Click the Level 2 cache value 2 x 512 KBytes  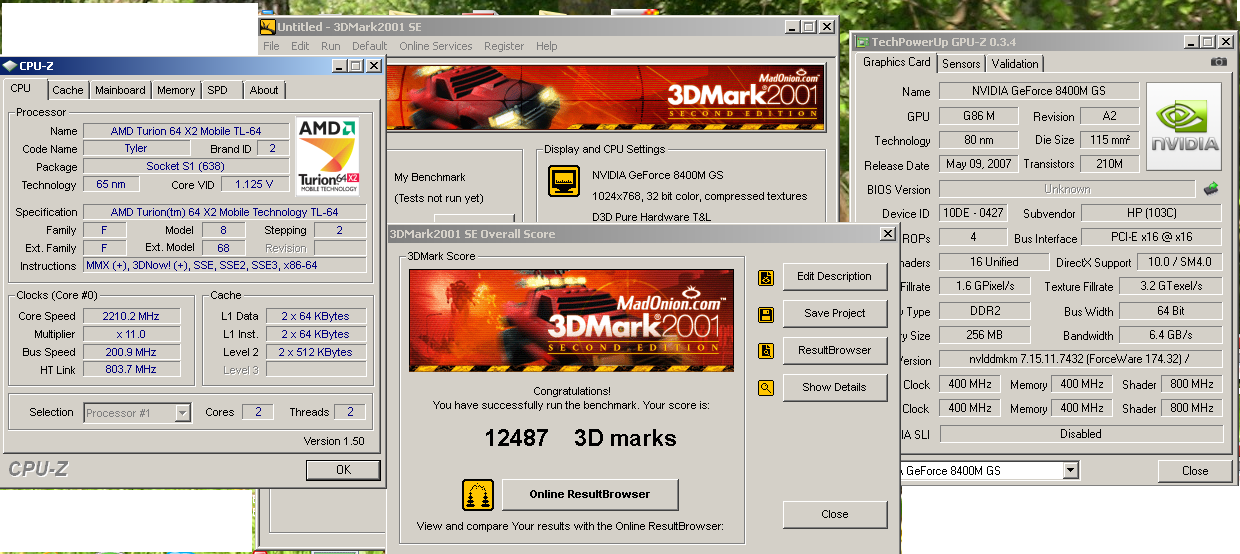[x=316, y=352]
